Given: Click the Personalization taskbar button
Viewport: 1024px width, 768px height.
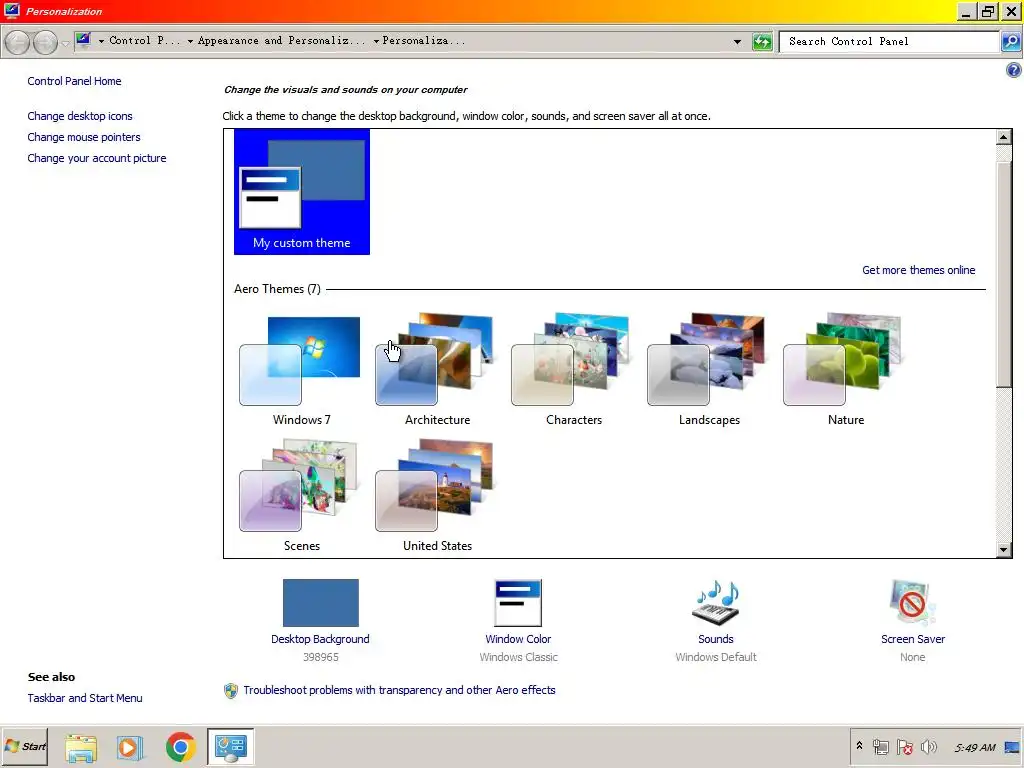Looking at the screenshot, I should pos(231,746).
